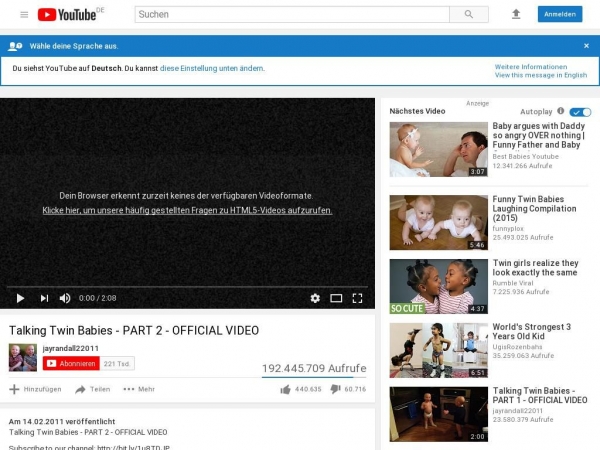Open jayrandall22011 channel name under title

tap(70, 348)
